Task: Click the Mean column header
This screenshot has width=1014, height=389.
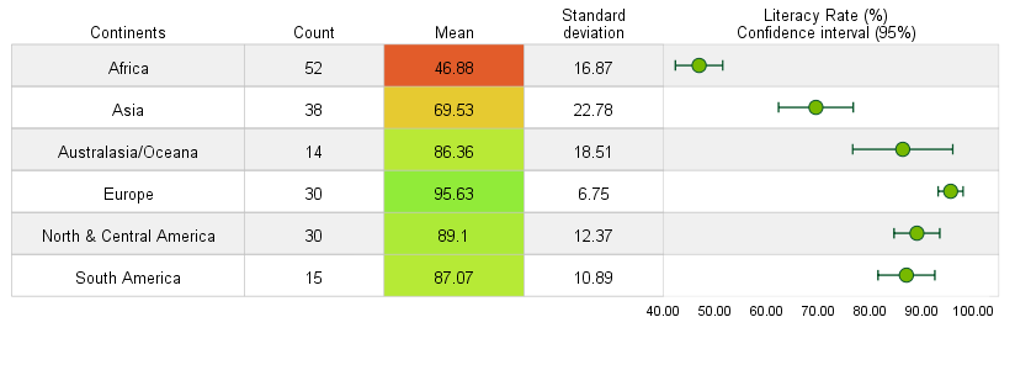Action: (x=454, y=32)
